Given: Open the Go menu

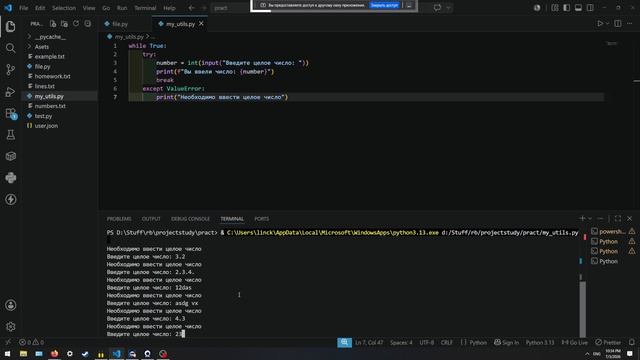Looking at the screenshot, I should tap(106, 8).
